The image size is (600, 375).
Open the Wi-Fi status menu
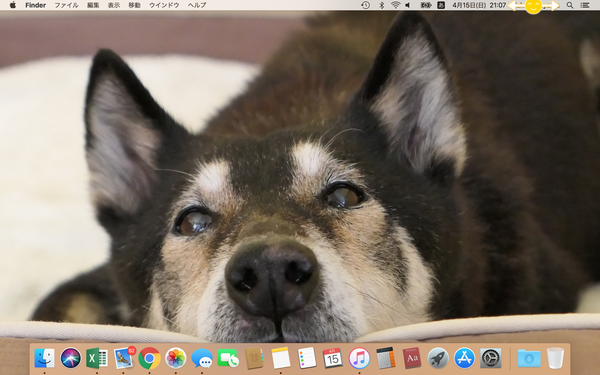point(396,5)
